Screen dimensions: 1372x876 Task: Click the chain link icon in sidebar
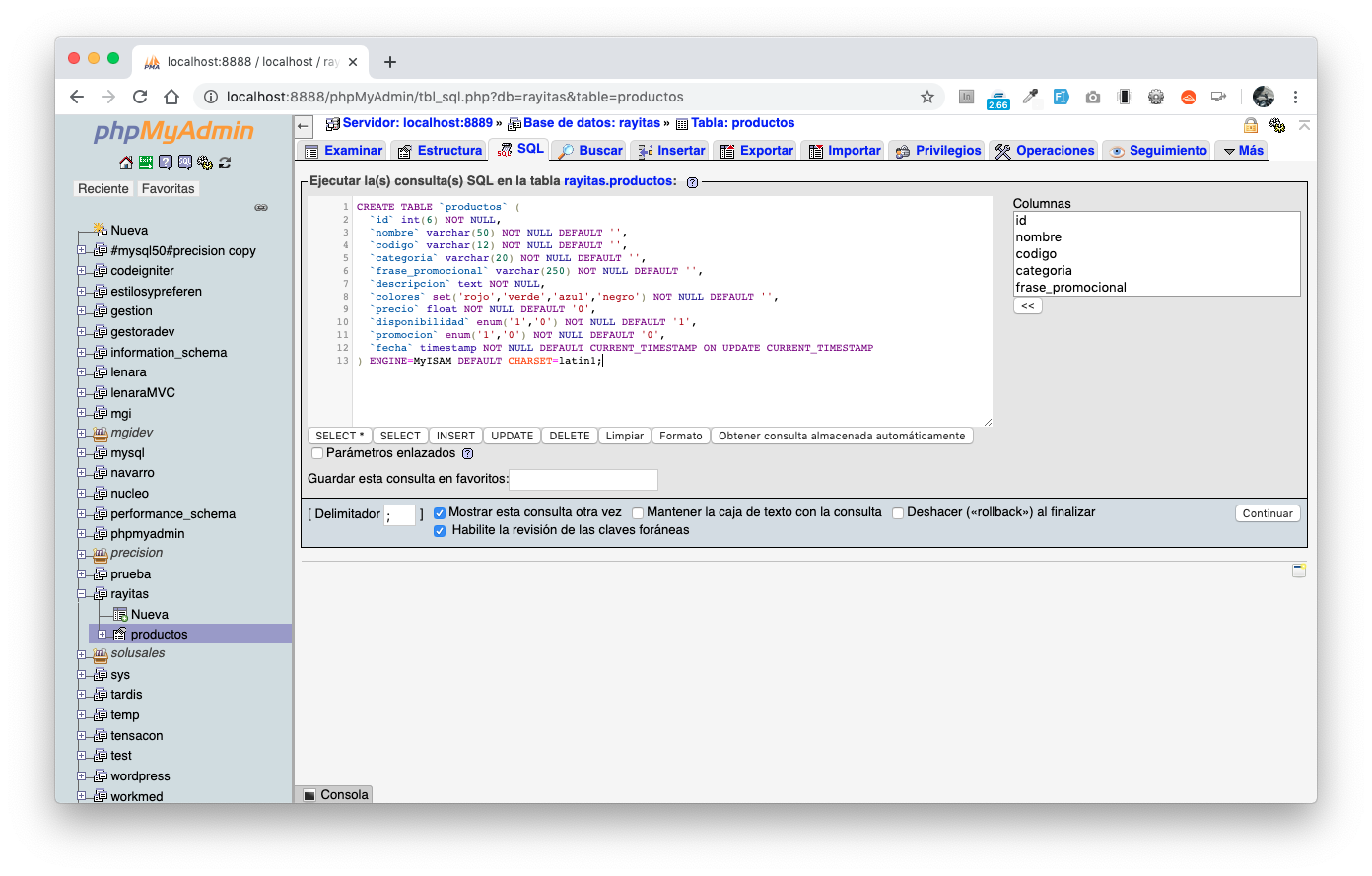(261, 208)
